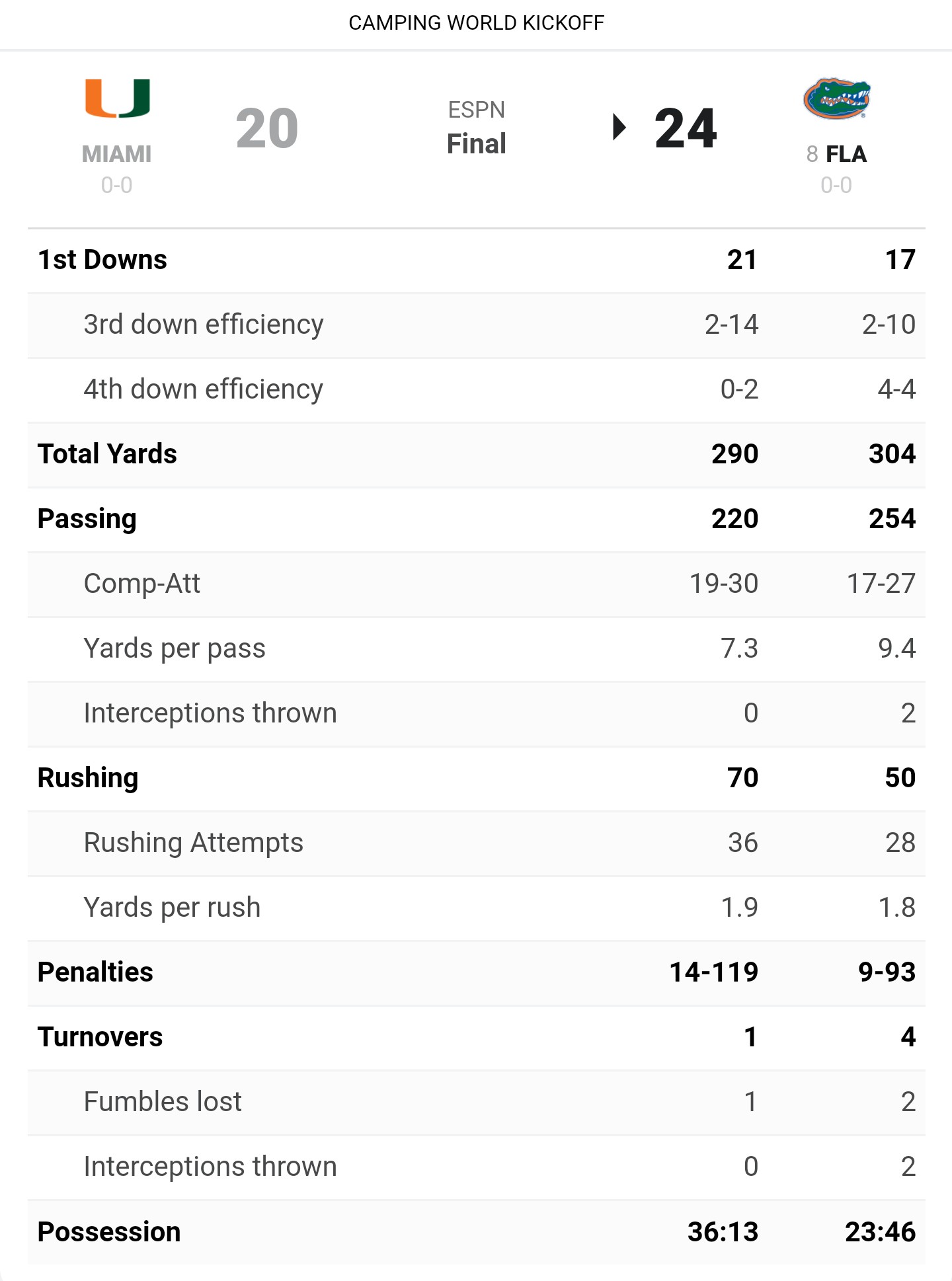Open the Florida Gators team logo

click(836, 98)
